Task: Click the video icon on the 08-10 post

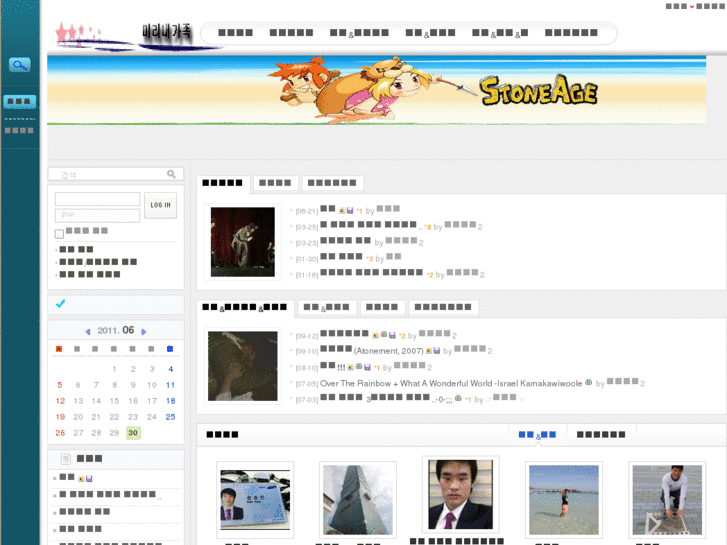Action: click(359, 366)
